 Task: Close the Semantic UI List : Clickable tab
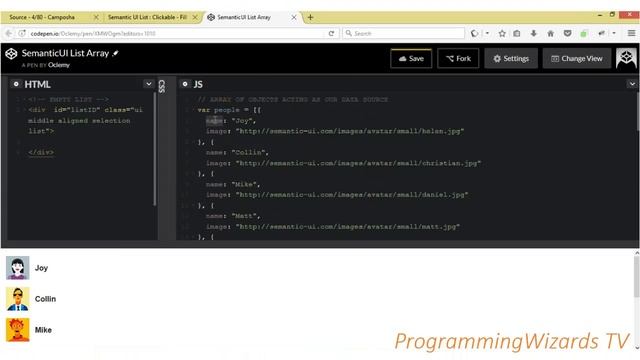point(195,17)
